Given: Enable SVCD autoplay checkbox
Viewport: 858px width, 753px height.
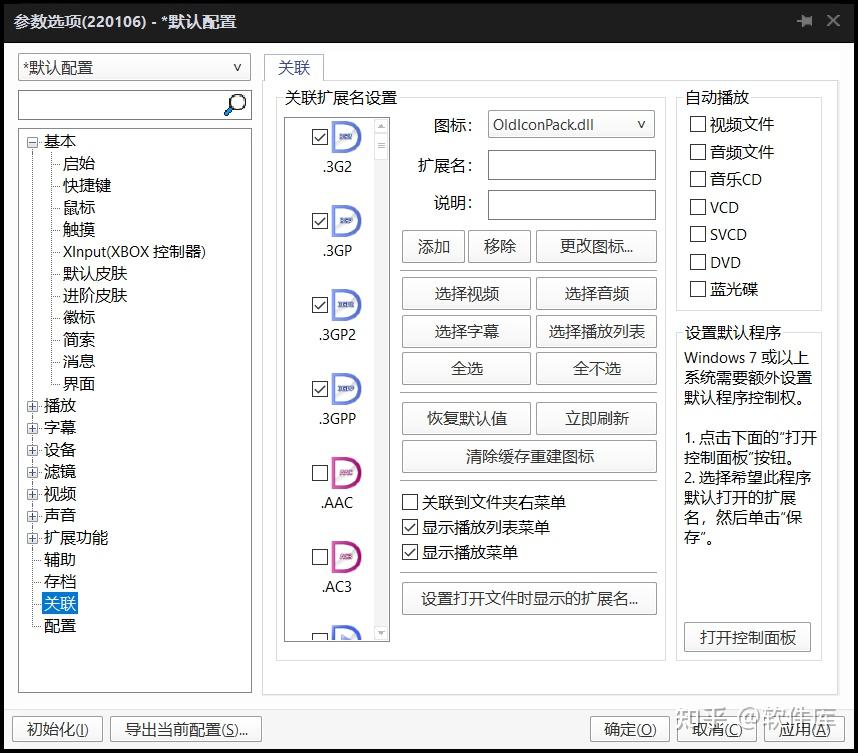Looking at the screenshot, I should pos(698,234).
